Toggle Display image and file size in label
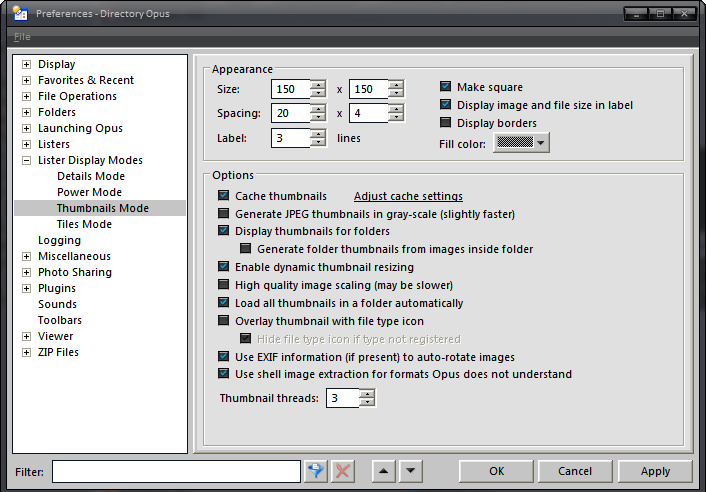This screenshot has width=706, height=492. pos(445,104)
